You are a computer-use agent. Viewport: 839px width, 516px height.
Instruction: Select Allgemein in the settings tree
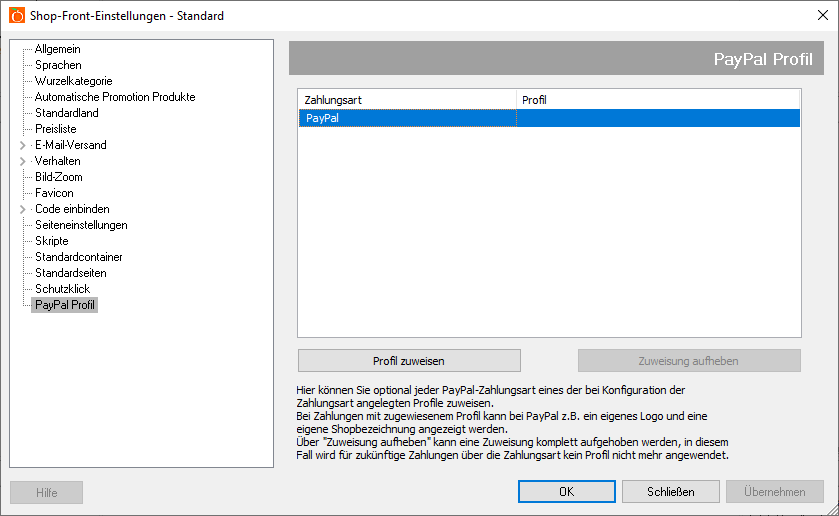(58, 49)
